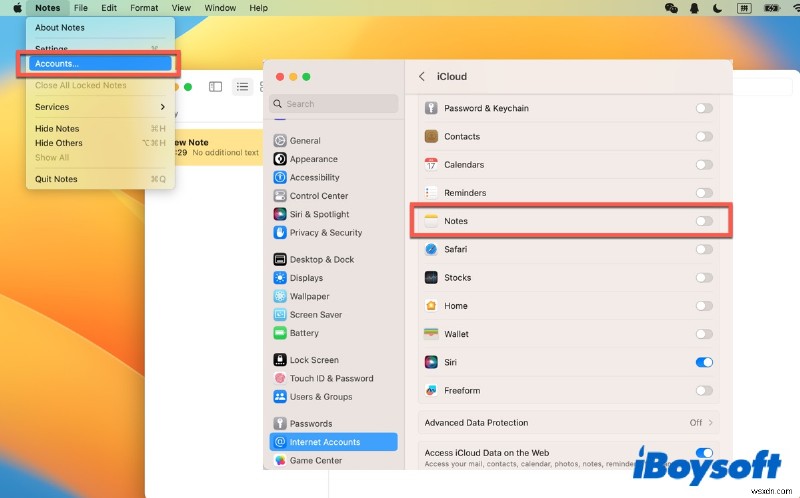Click the System Settings Search field
800x498 pixels.
[x=334, y=104]
